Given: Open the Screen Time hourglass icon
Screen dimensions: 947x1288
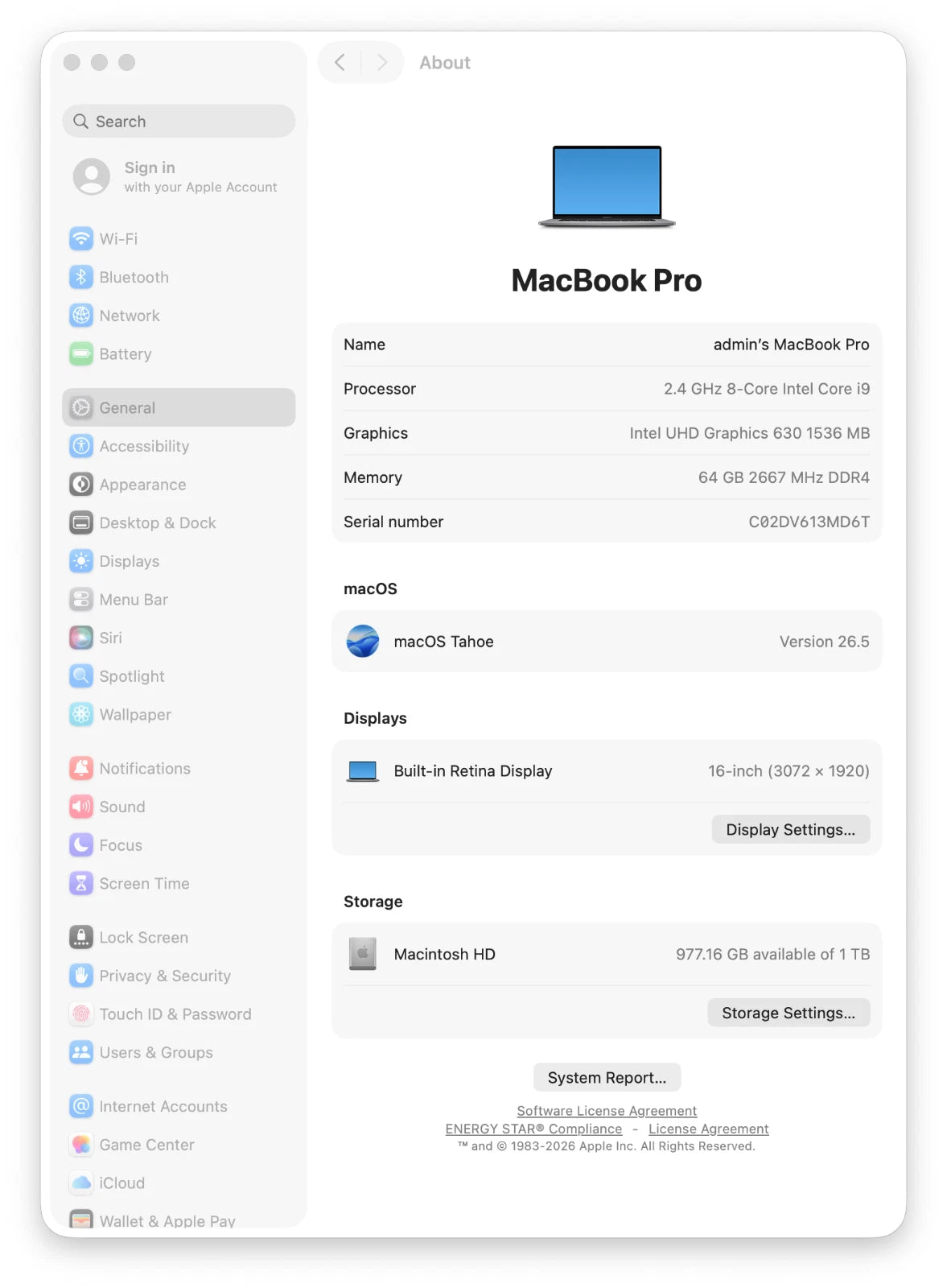Looking at the screenshot, I should [x=81, y=883].
